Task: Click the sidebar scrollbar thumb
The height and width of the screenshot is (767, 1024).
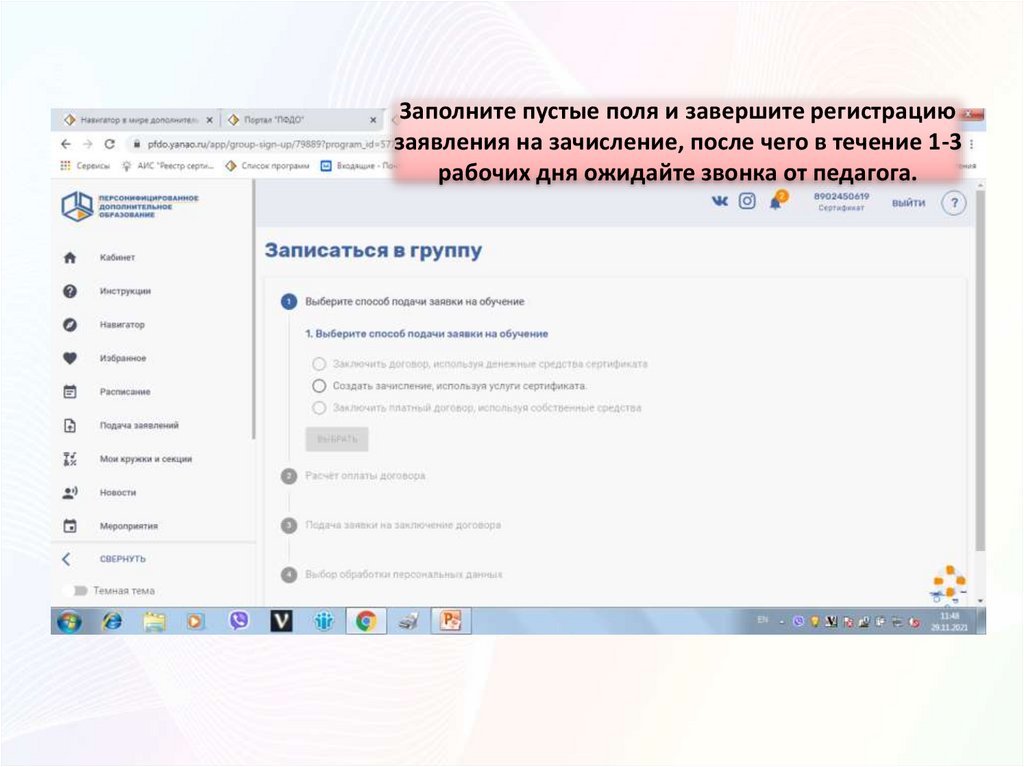Action: 253,310
